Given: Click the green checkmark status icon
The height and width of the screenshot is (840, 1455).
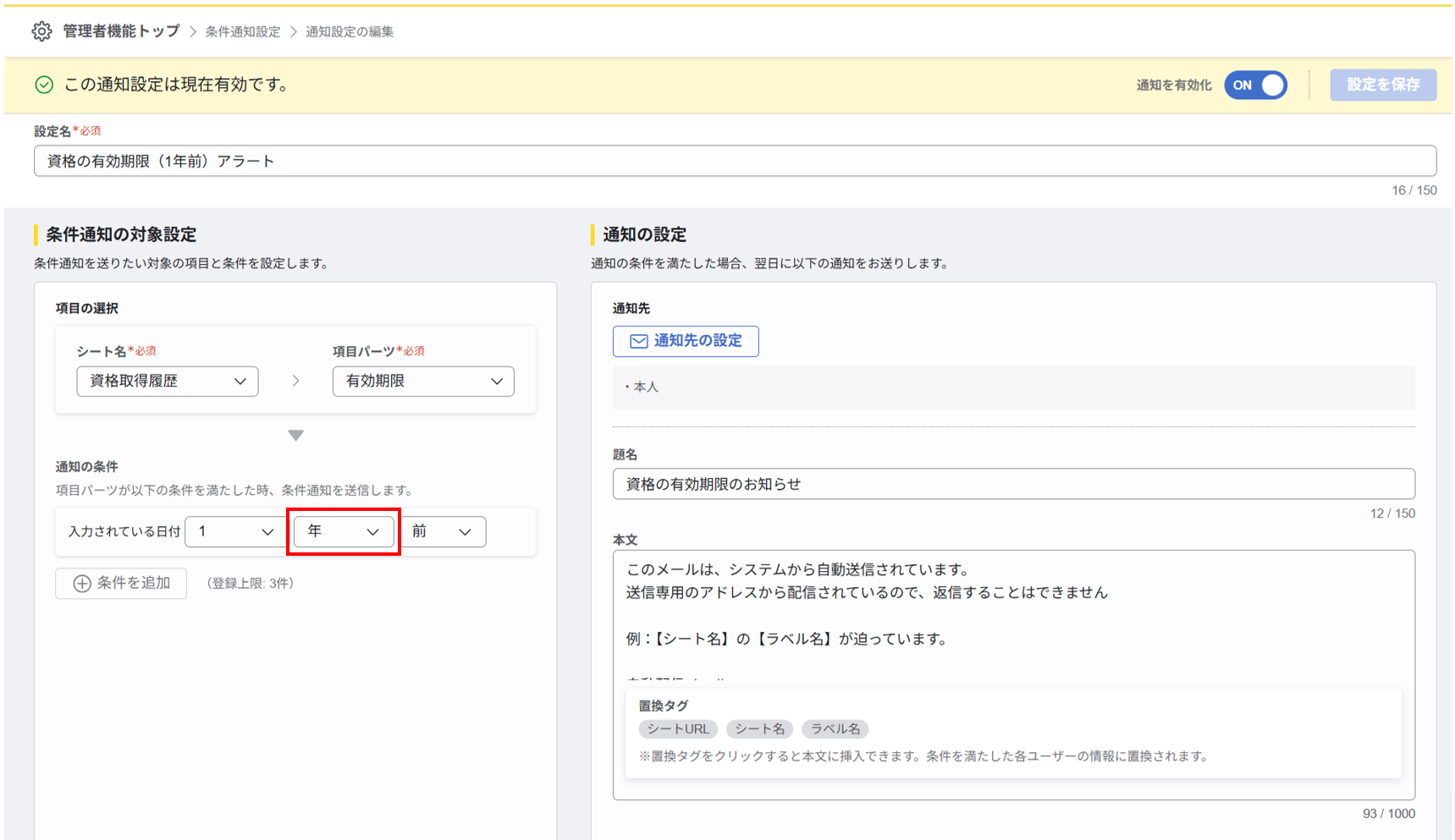Looking at the screenshot, I should click(x=44, y=85).
